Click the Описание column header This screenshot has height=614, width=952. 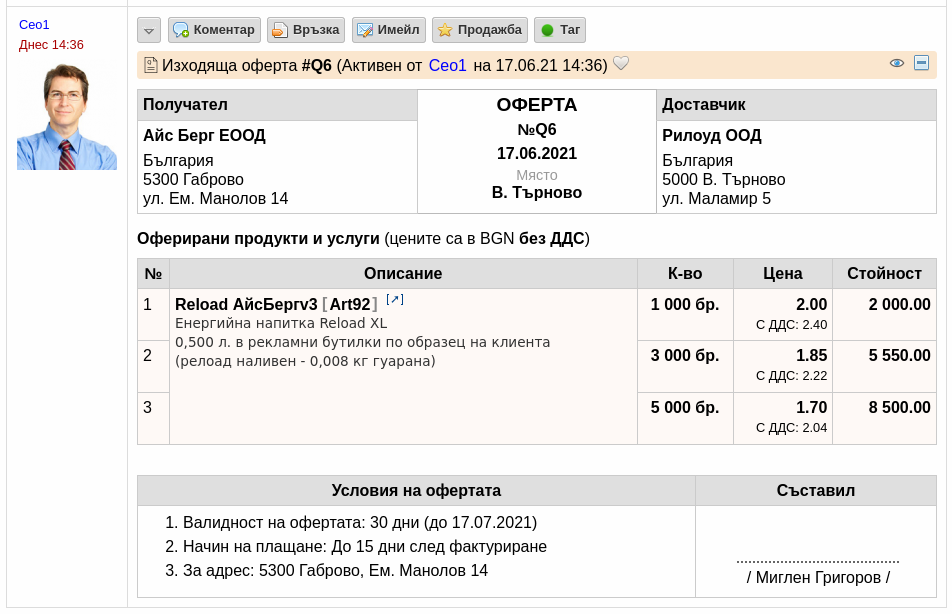tap(403, 273)
